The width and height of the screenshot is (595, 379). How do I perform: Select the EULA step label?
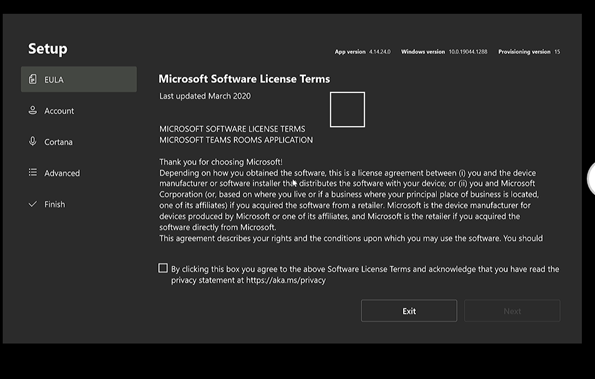[54, 80]
